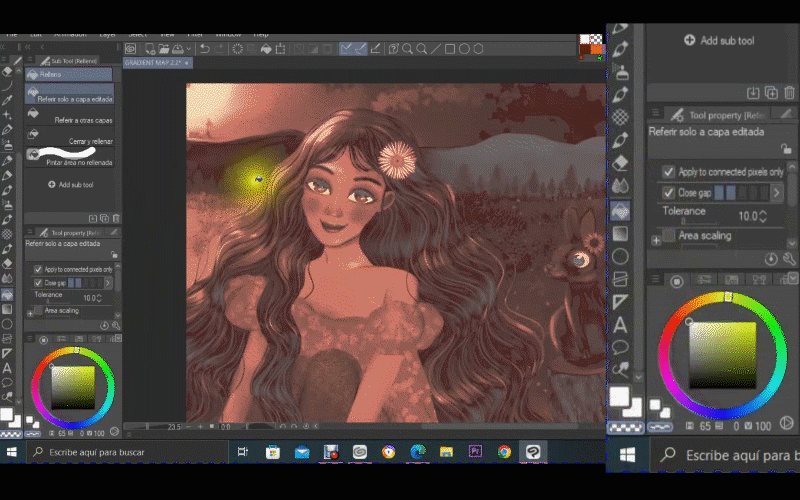Image resolution: width=800 pixels, height=500 pixels.
Task: Expand Area scaling plus button in enlarged panel
Action: click(x=656, y=239)
